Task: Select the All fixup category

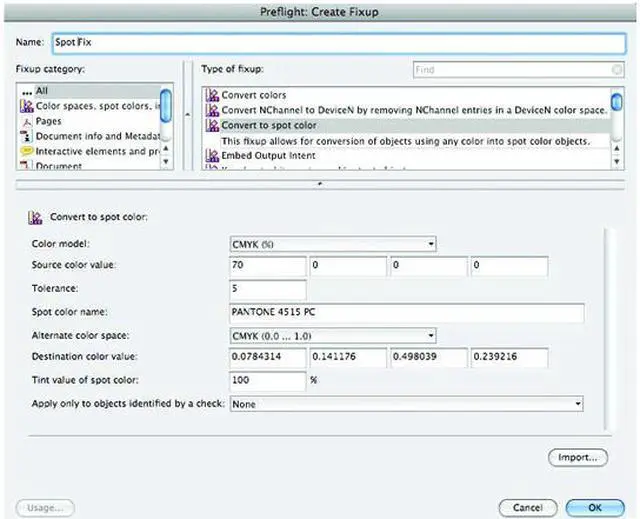Action: (89, 91)
